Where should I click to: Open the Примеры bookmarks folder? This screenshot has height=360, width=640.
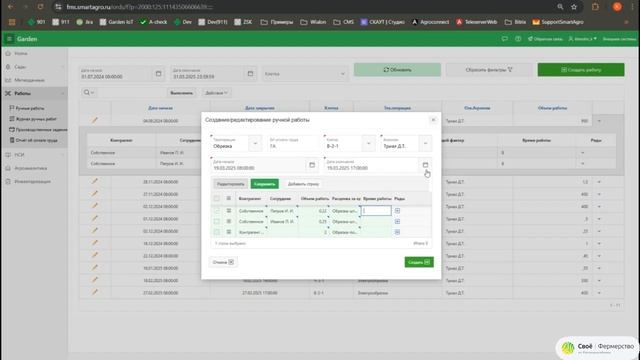277,22
